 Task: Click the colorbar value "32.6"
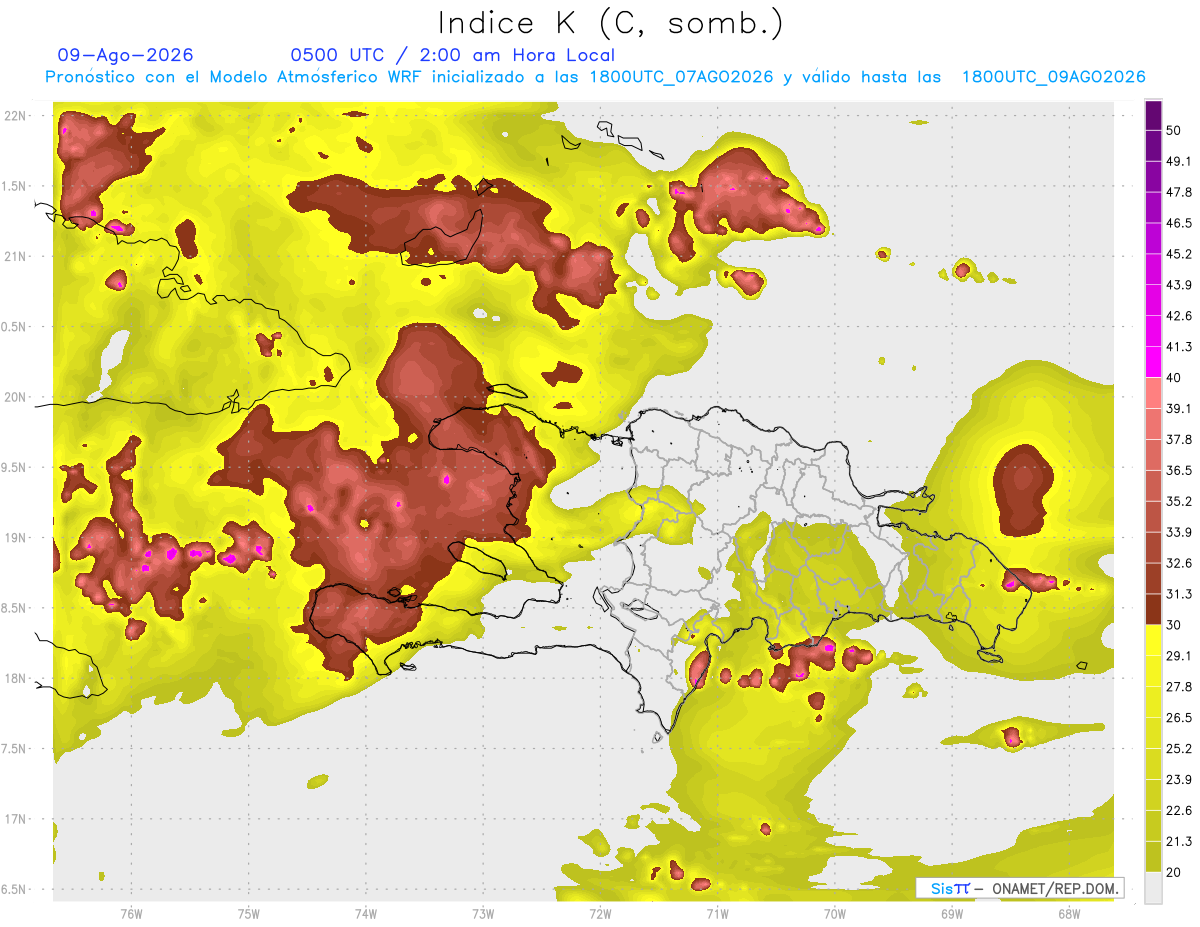[x=1180, y=563]
